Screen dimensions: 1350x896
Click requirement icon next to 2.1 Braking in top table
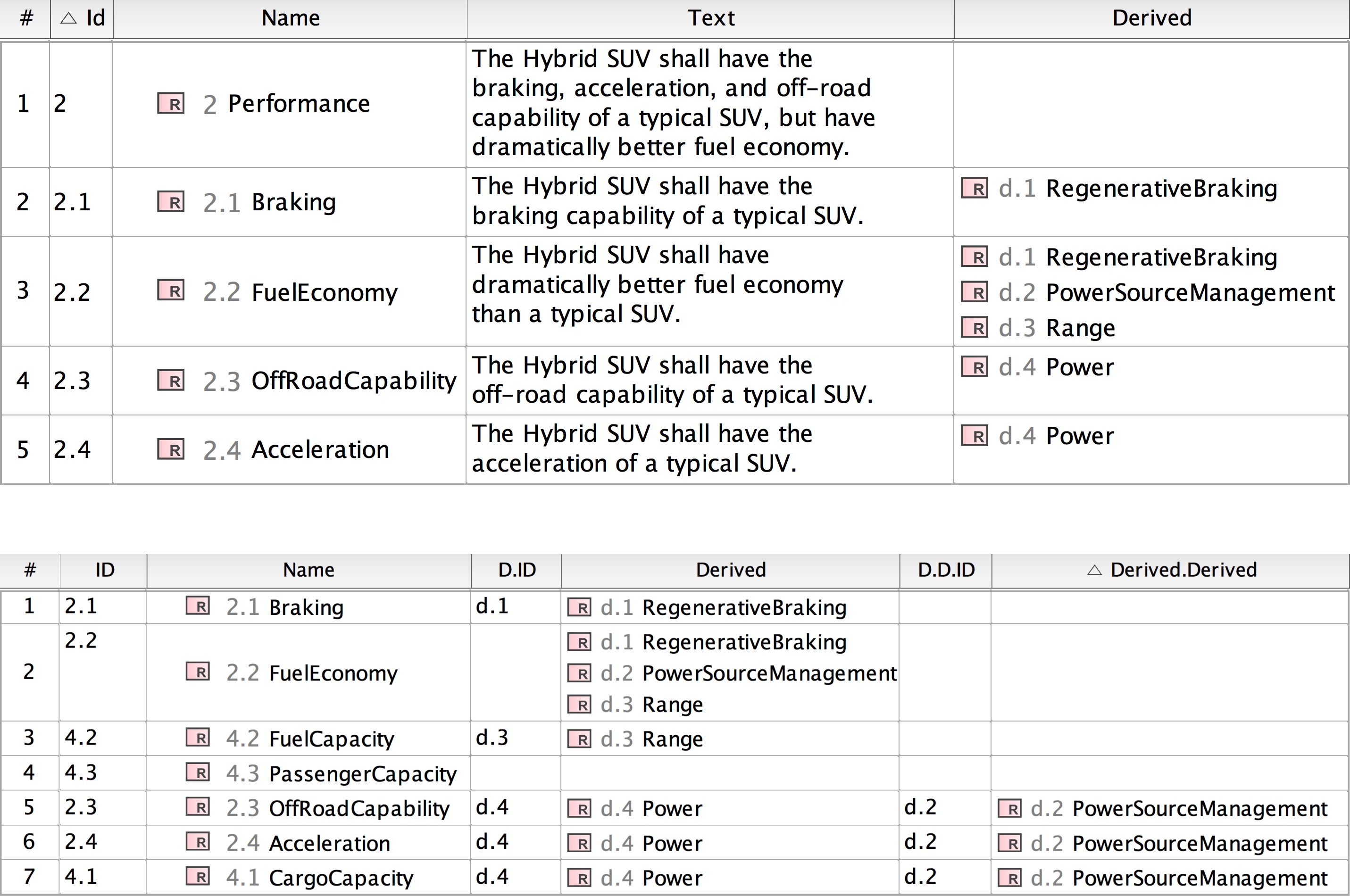point(170,202)
